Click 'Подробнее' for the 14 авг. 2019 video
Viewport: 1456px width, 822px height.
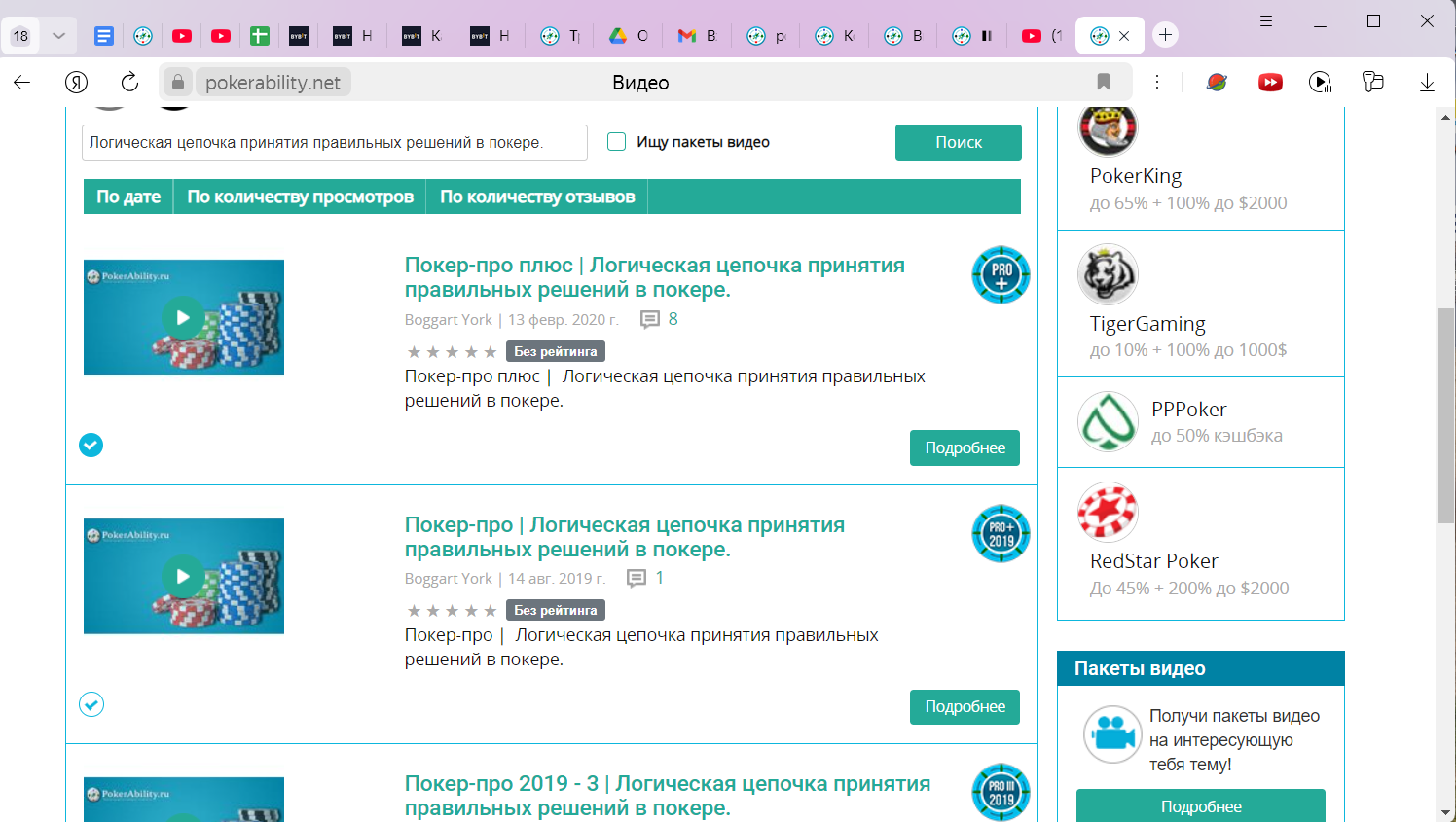pyautogui.click(x=965, y=706)
